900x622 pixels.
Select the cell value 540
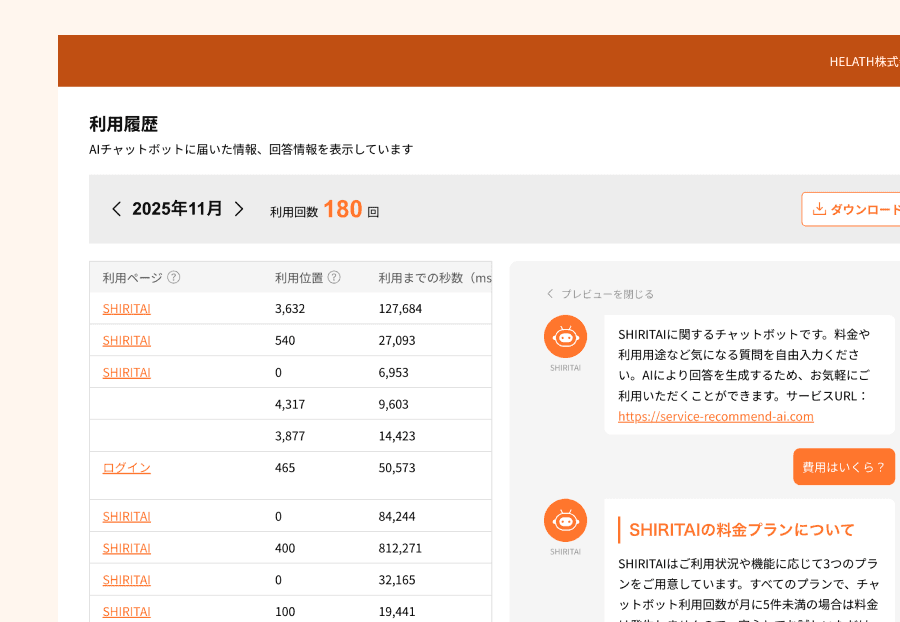[285, 340]
